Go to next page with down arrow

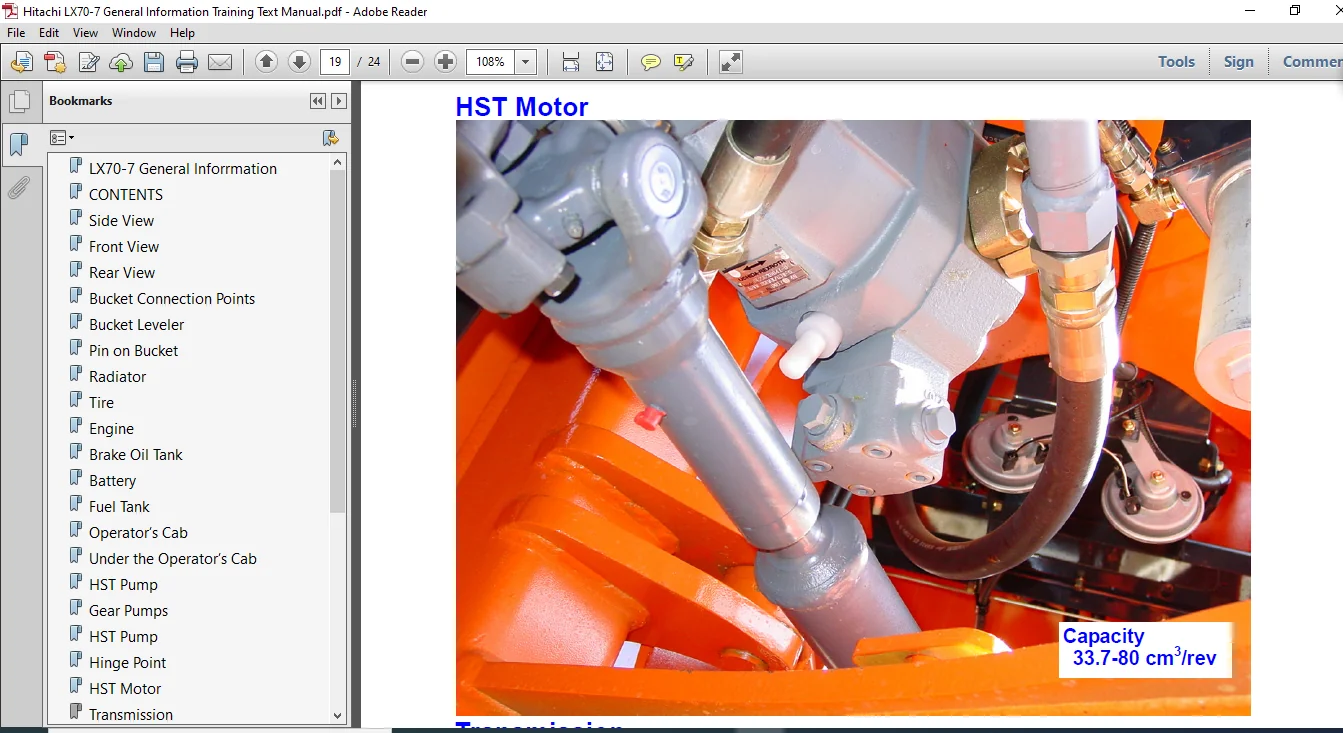[x=299, y=62]
